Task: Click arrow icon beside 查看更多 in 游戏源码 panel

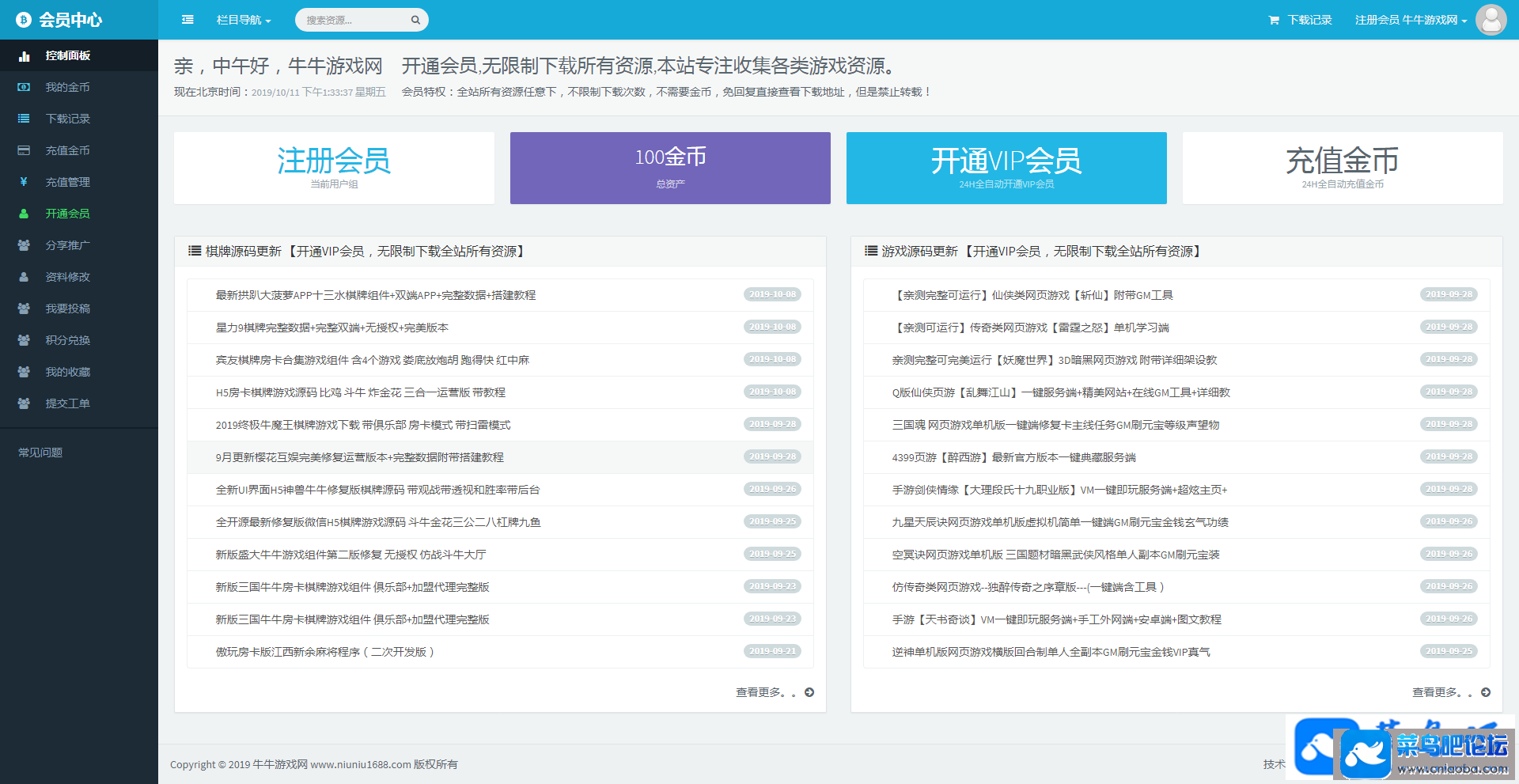Action: click(1486, 692)
